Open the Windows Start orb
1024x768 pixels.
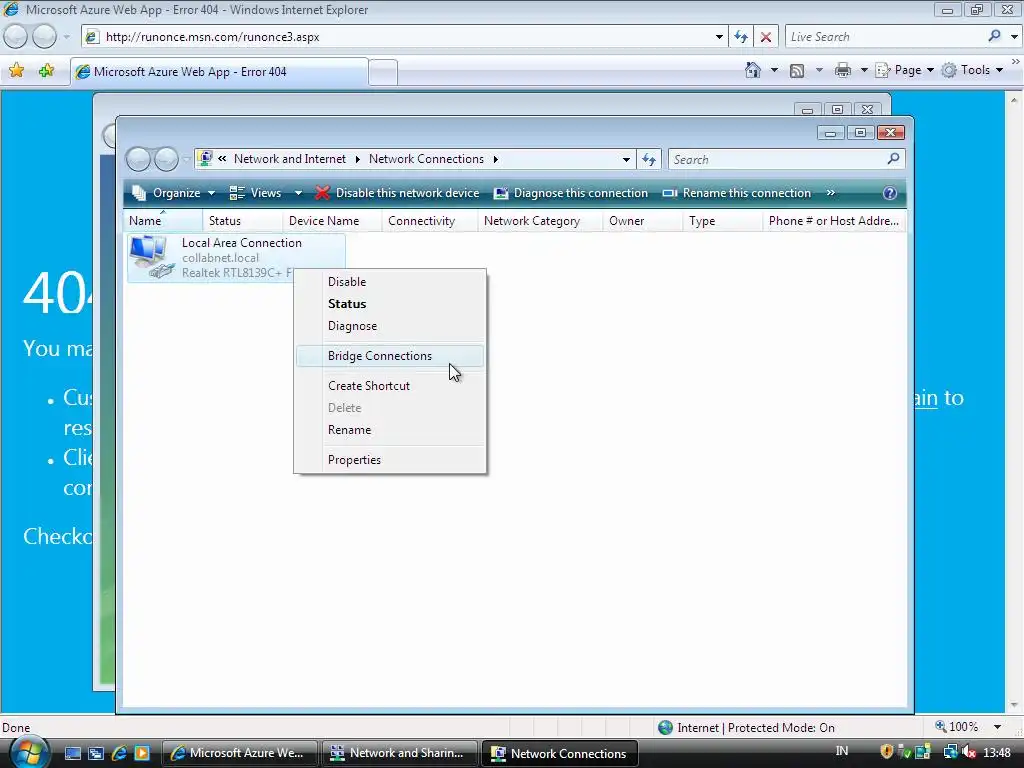tap(28, 752)
